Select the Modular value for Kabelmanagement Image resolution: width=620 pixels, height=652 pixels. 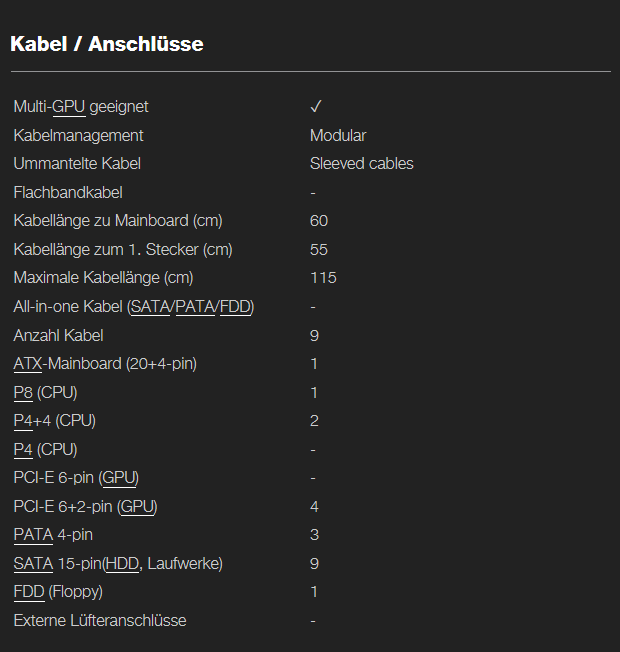click(x=338, y=135)
